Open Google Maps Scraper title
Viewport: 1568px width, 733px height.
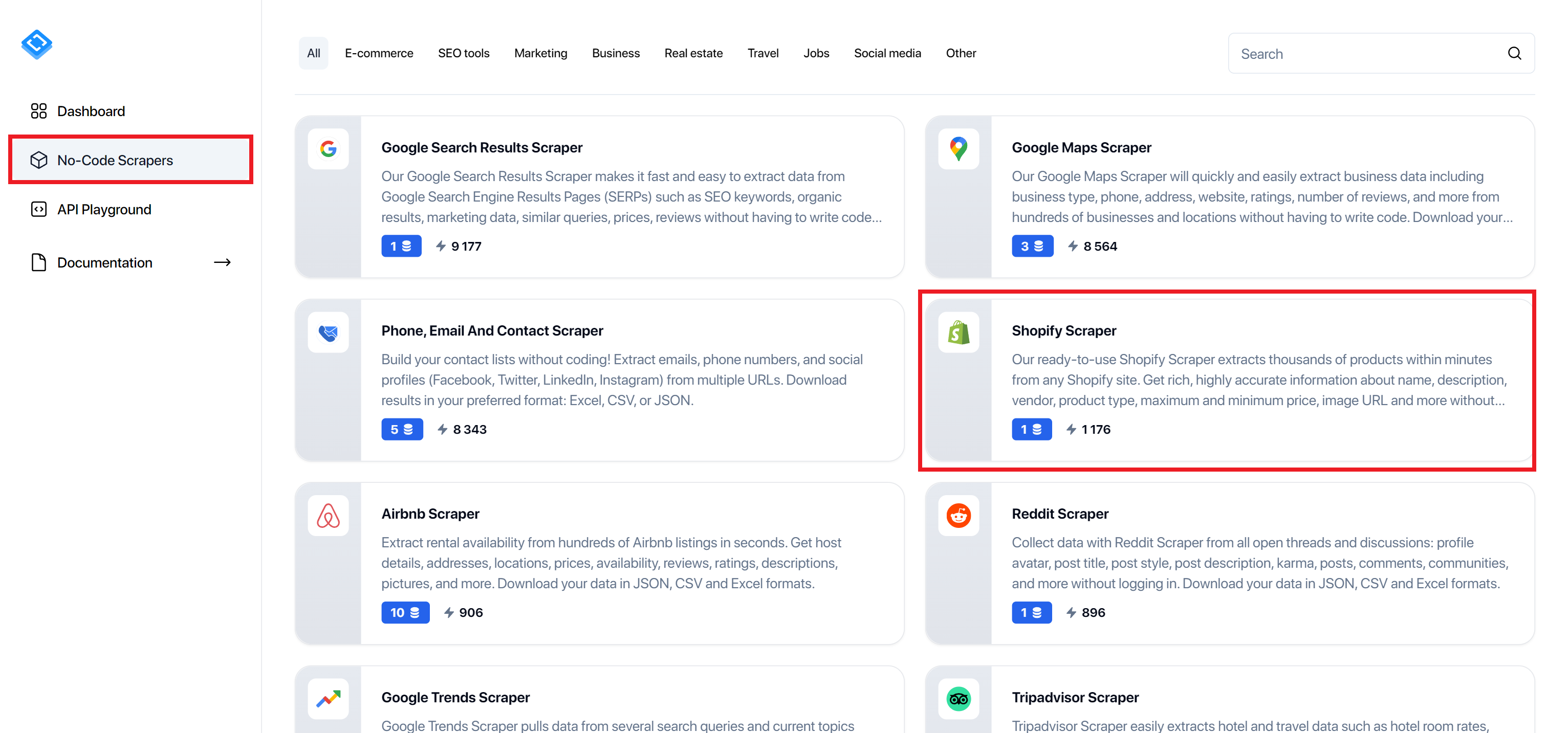pyautogui.click(x=1082, y=147)
